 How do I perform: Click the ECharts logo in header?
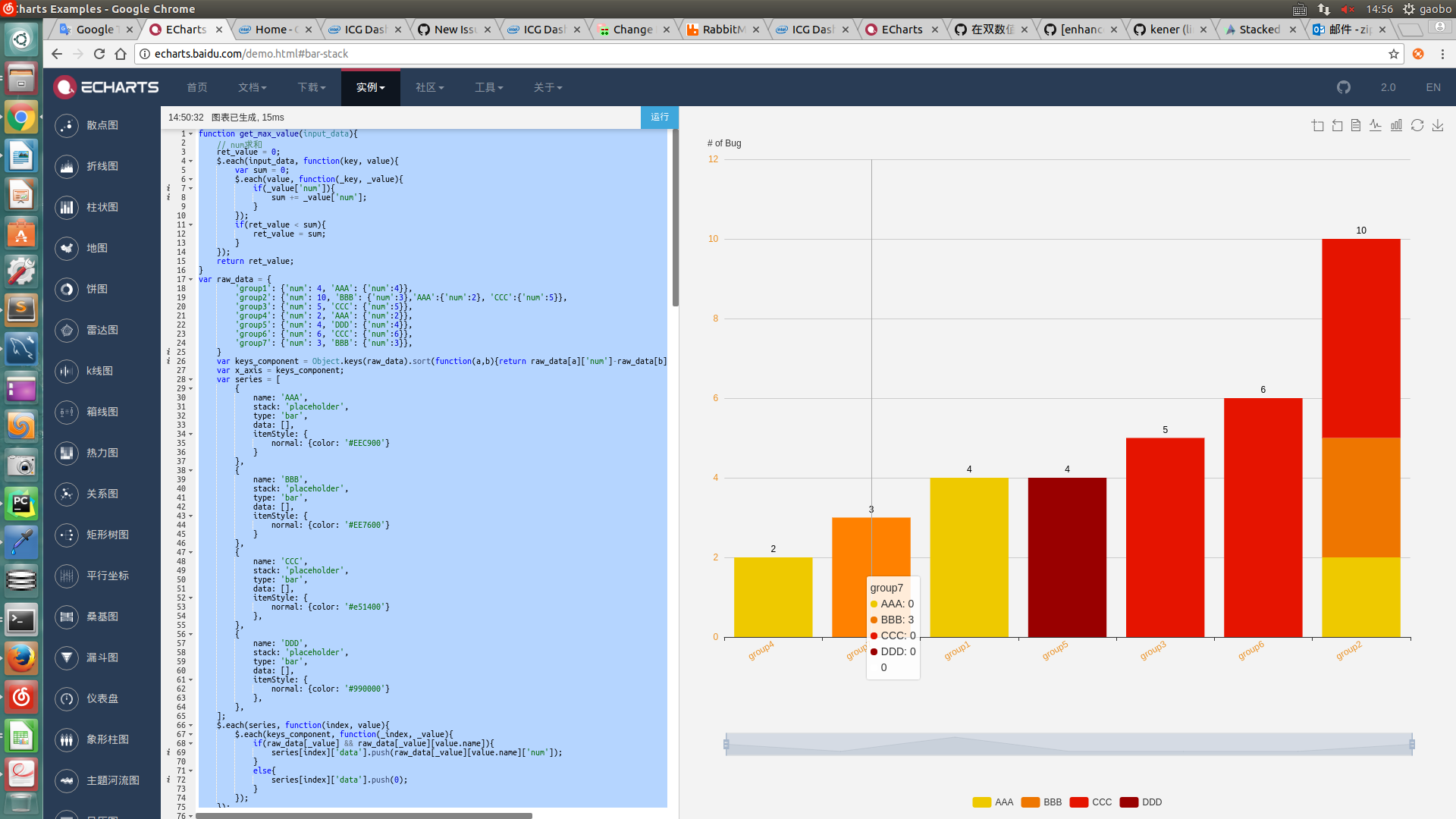[x=106, y=87]
